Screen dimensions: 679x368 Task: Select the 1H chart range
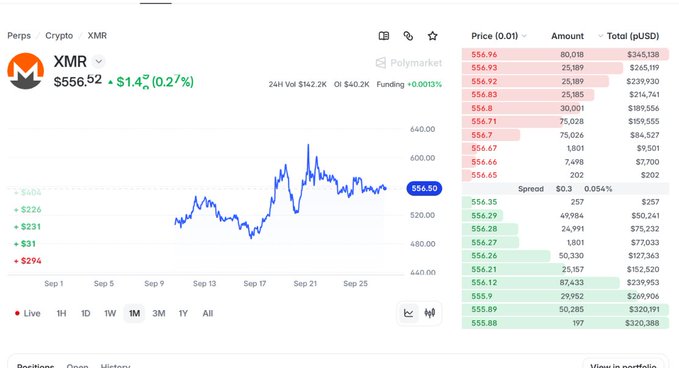[61, 313]
